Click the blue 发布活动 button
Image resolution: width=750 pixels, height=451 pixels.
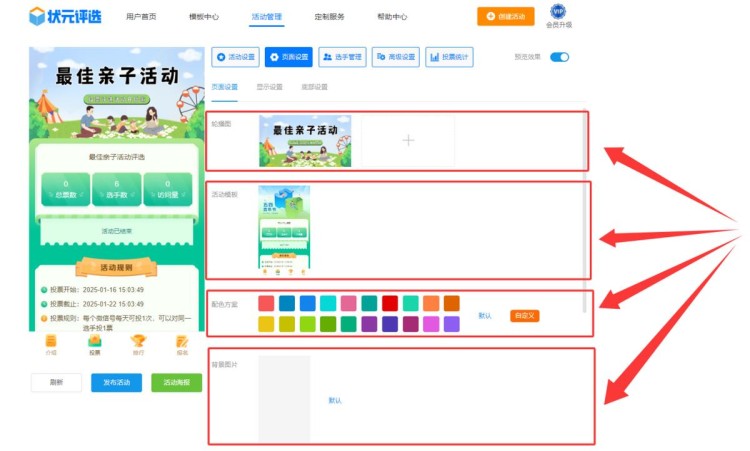117,382
